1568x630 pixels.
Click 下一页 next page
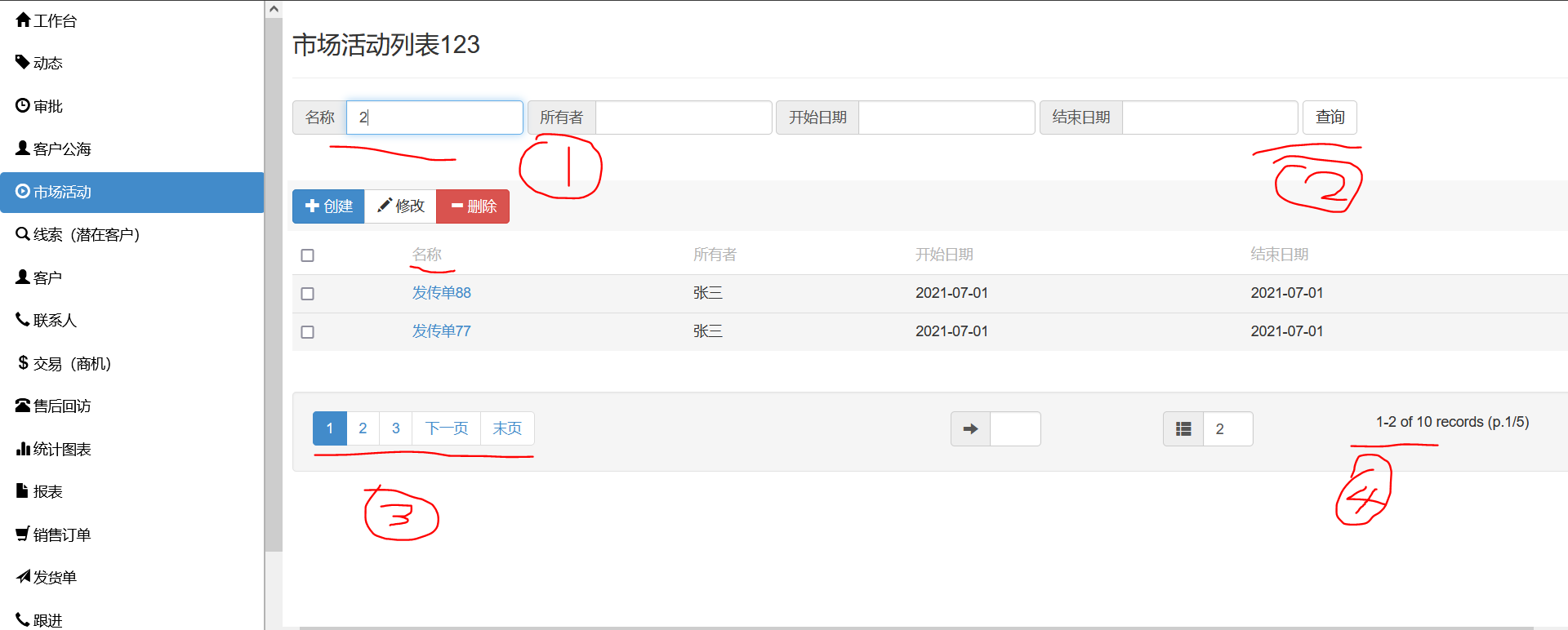(447, 428)
